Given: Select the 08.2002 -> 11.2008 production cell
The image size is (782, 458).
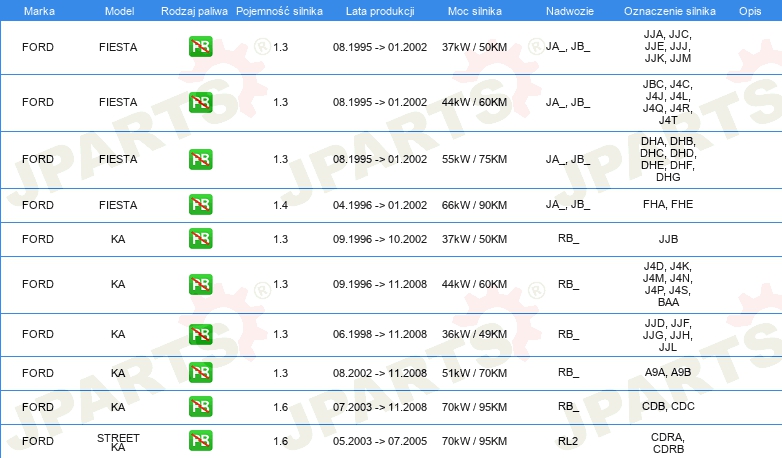Looking at the screenshot, I should [x=380, y=373].
